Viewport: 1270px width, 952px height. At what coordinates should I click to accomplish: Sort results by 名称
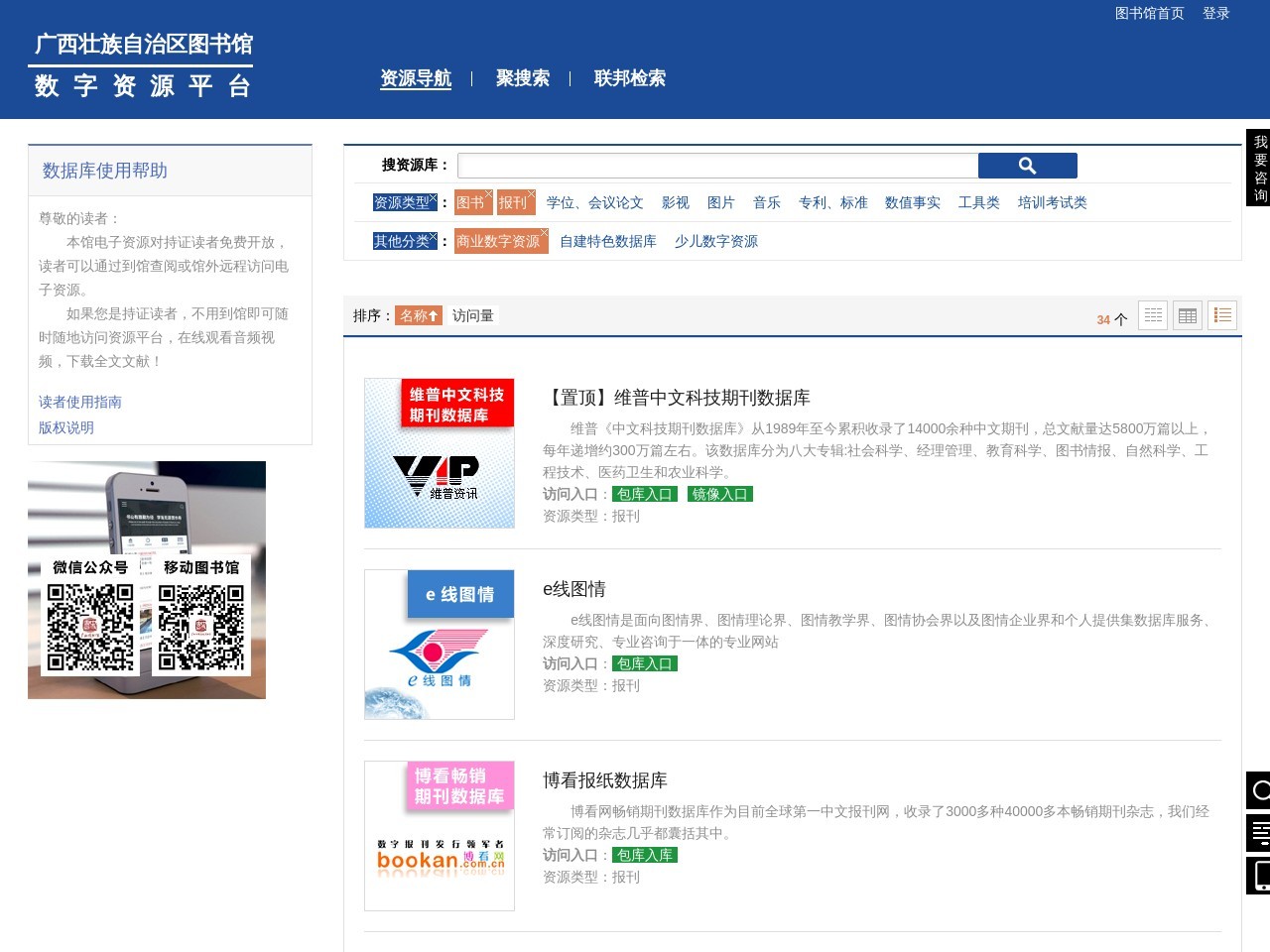click(x=418, y=315)
